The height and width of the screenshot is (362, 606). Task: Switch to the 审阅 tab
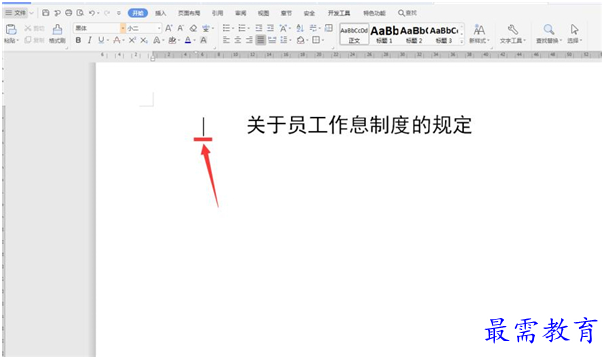240,13
